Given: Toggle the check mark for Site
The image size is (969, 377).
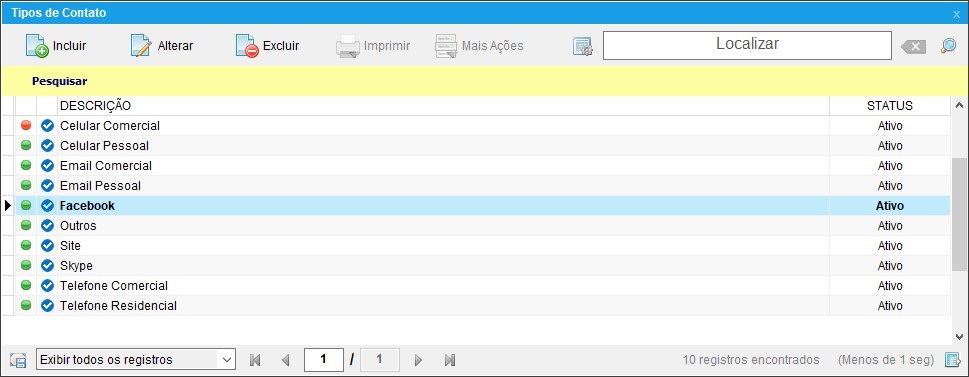Looking at the screenshot, I should (48, 245).
